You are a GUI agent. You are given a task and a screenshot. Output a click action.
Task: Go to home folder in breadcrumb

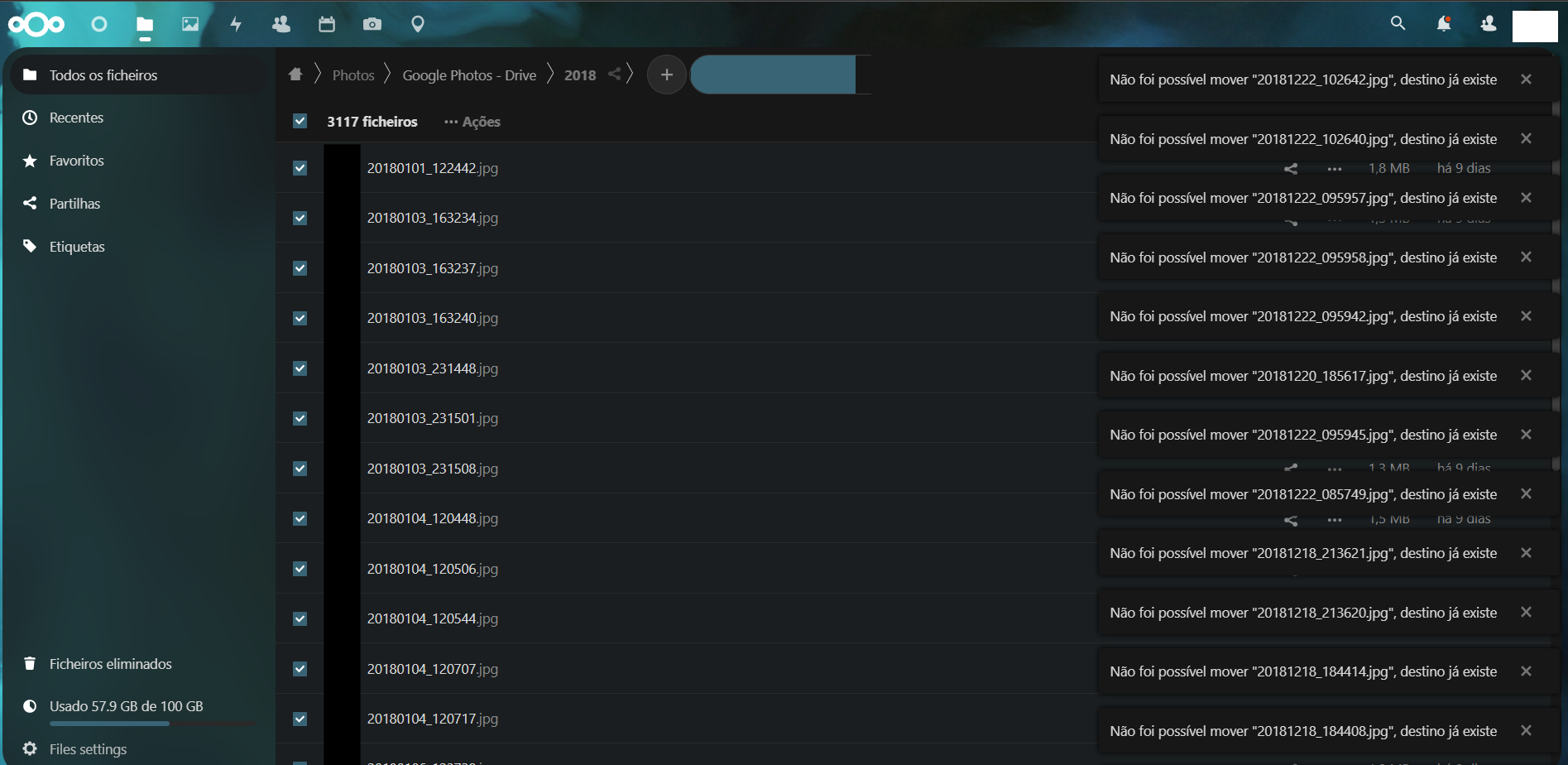click(x=295, y=75)
